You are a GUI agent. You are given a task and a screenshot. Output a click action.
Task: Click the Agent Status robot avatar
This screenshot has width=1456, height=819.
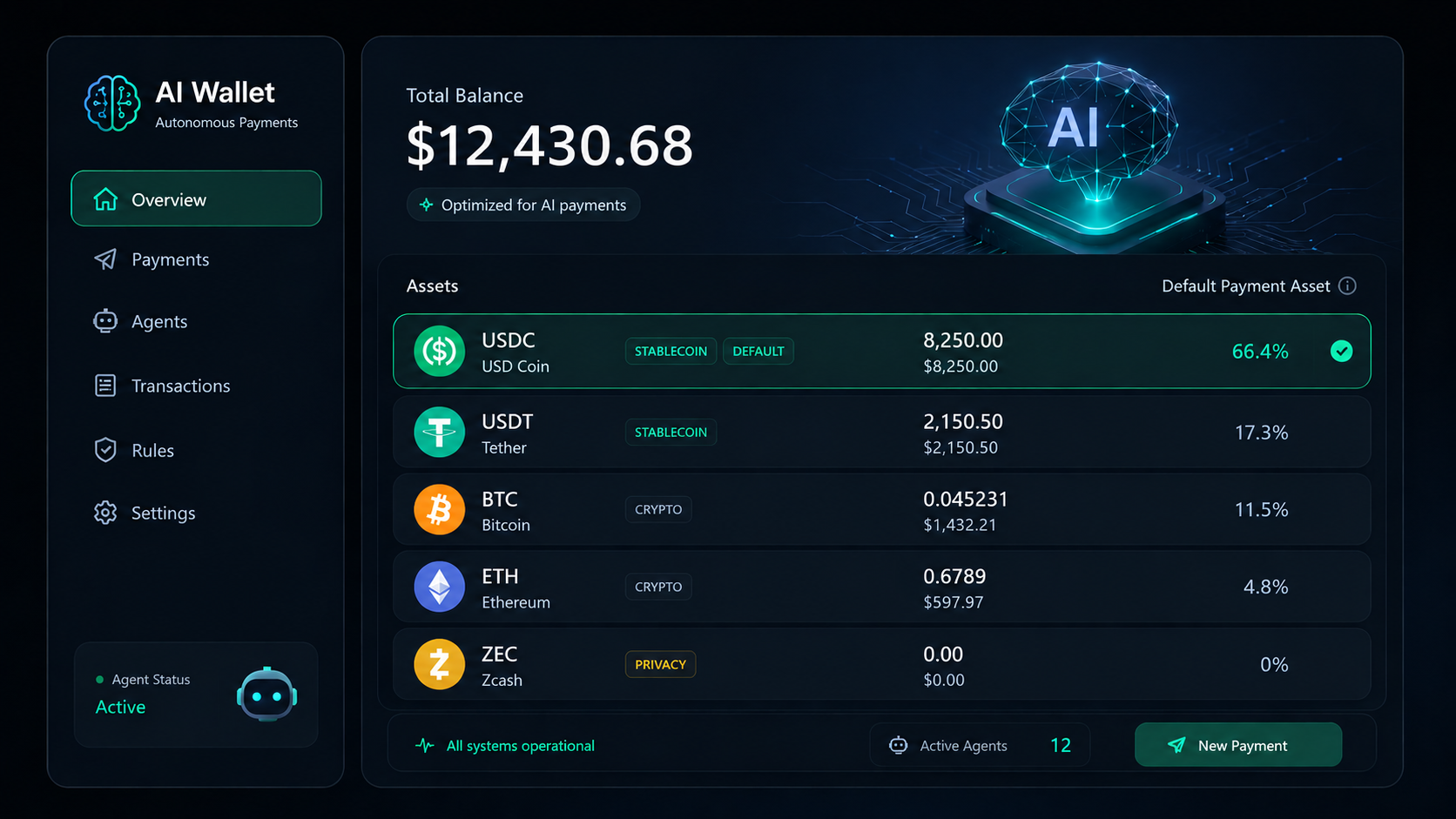click(x=266, y=695)
